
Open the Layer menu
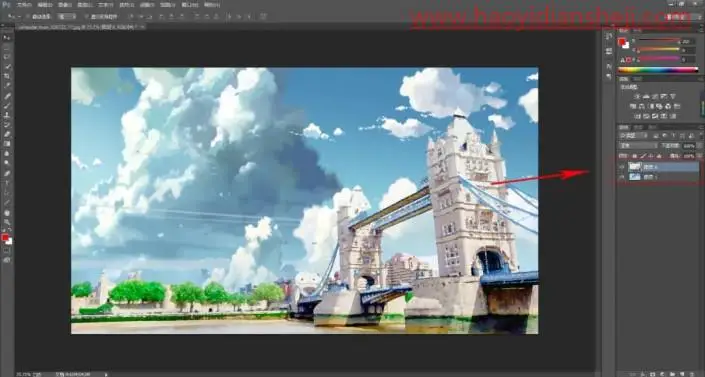click(85, 5)
